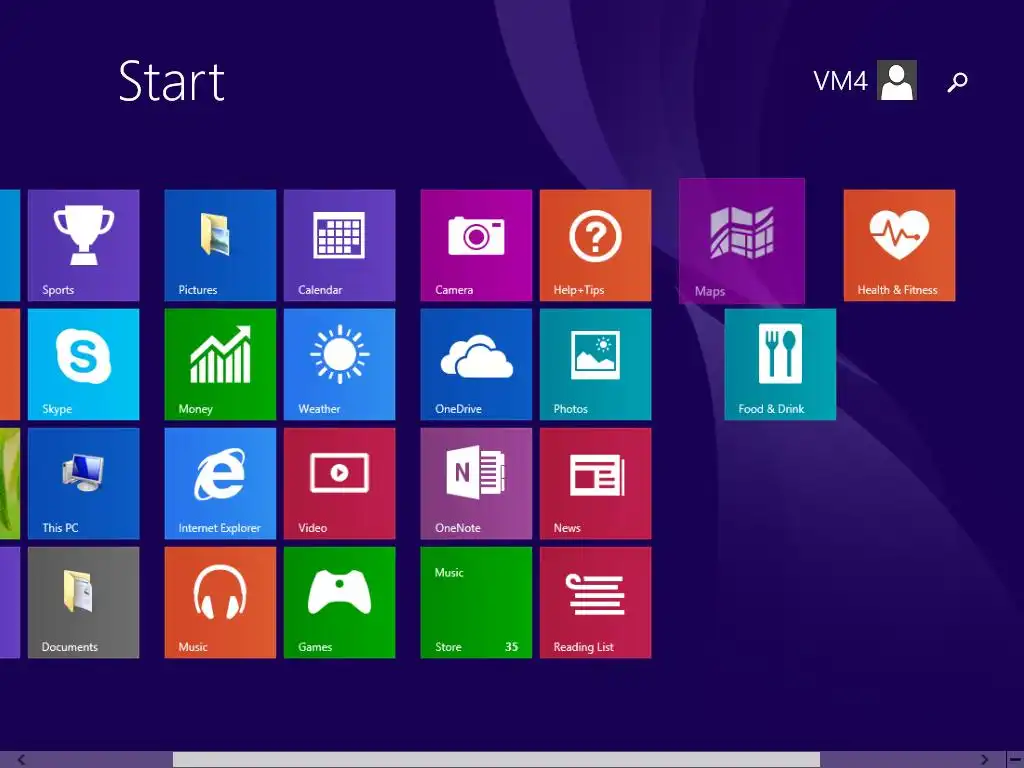
Task: Launch the Health & Fitness tile
Action: pos(899,246)
